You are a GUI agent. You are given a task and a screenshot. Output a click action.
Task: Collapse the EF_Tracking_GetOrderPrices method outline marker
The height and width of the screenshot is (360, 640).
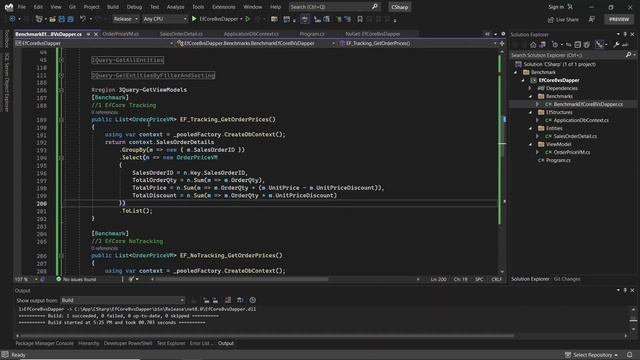click(x=61, y=120)
